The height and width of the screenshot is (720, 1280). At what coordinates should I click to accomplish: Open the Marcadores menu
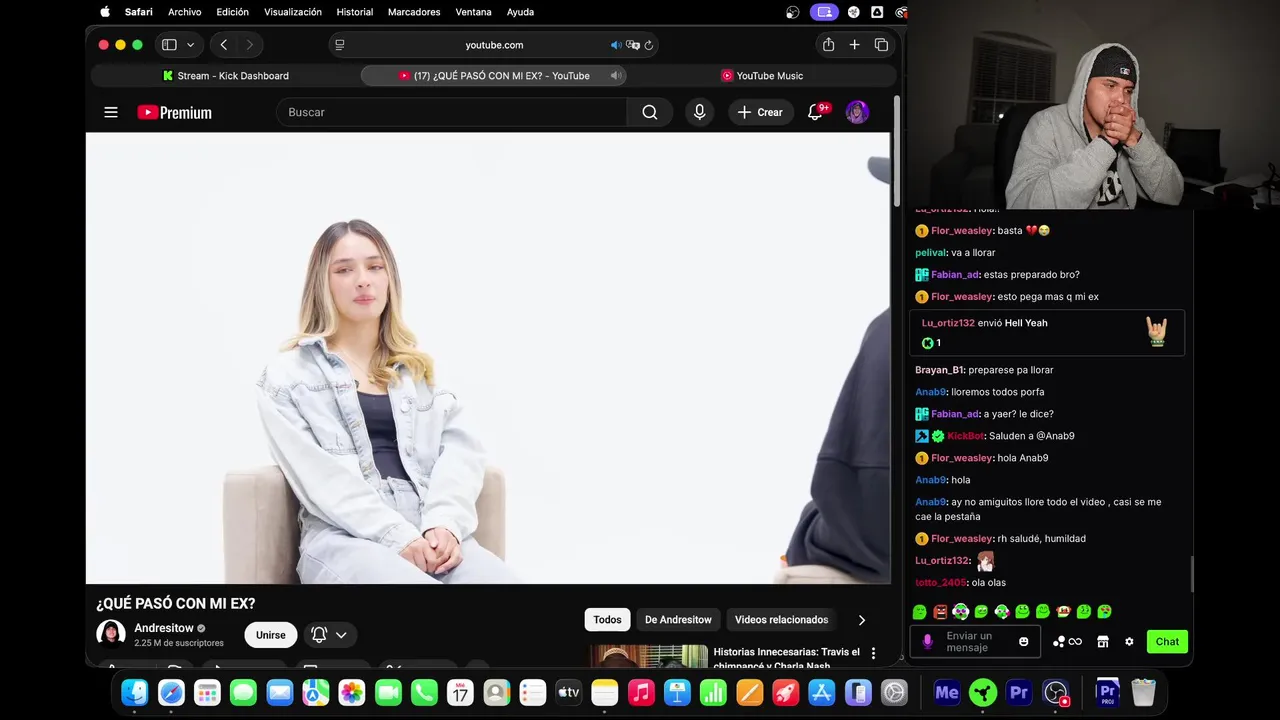414,12
